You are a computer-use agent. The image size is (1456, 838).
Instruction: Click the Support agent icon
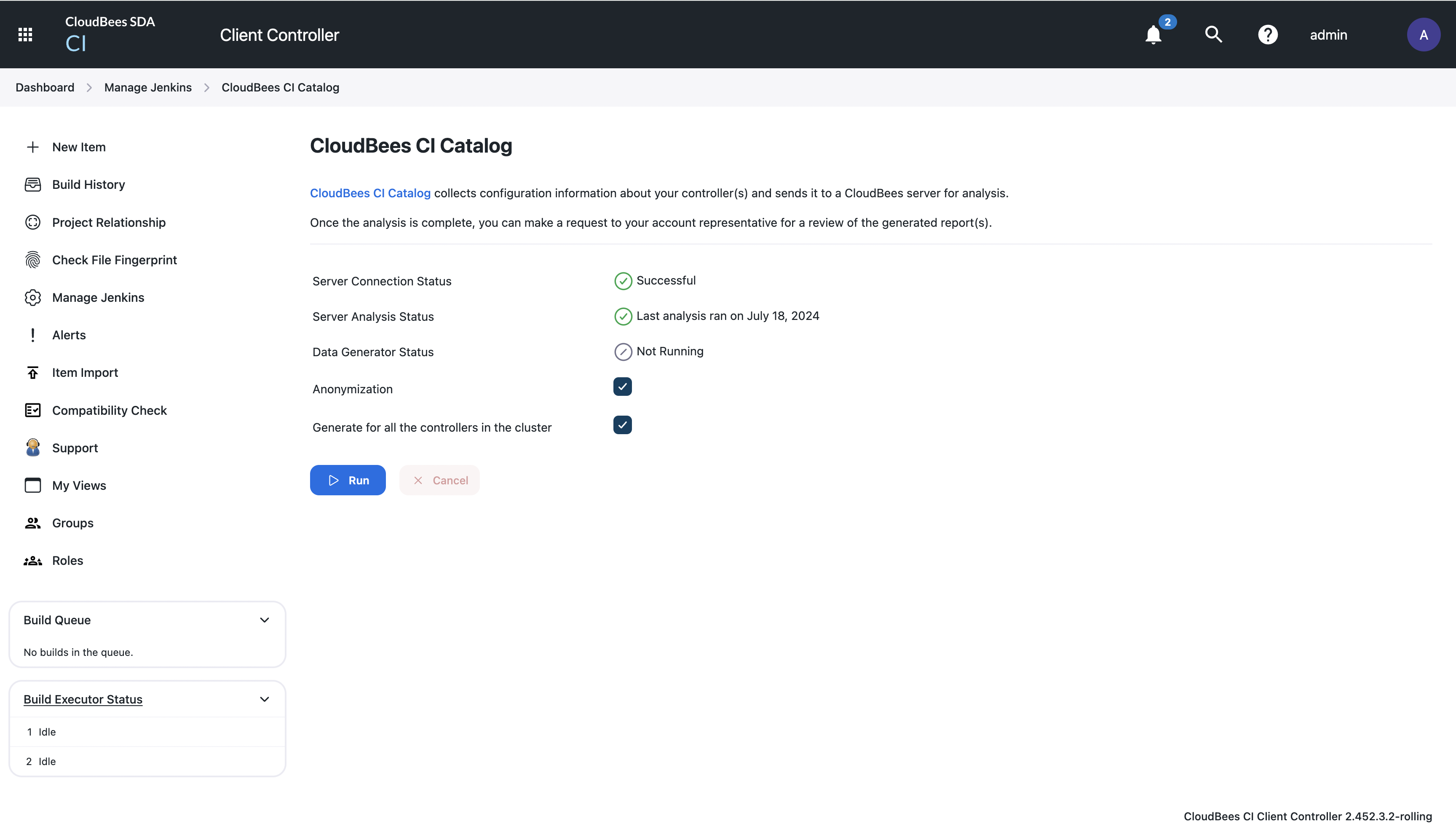[x=33, y=448]
